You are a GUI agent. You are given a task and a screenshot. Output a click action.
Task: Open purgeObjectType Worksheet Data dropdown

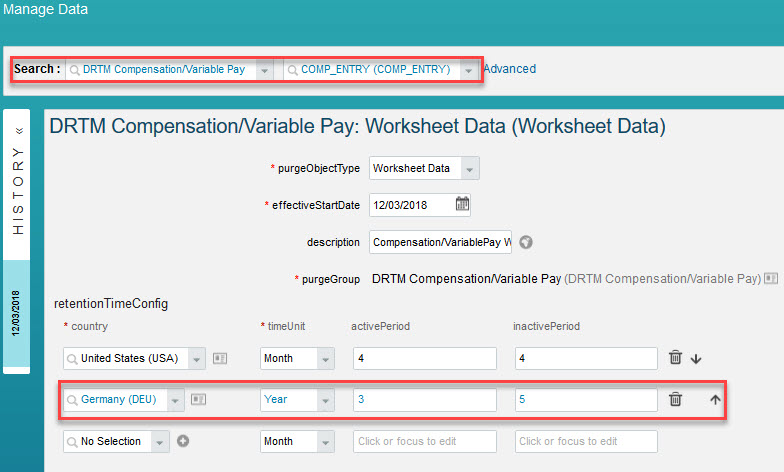coord(470,168)
